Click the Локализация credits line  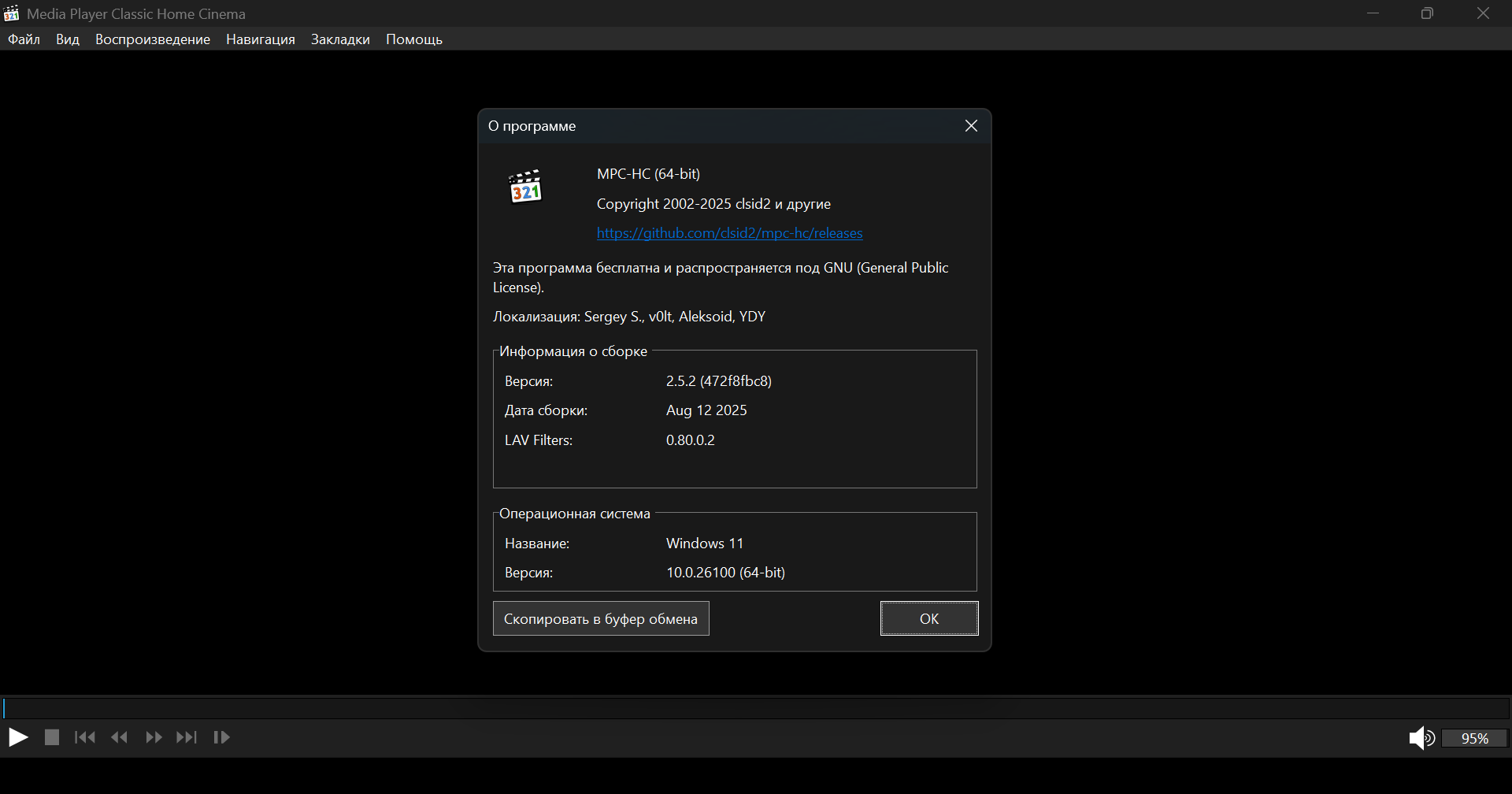click(x=629, y=317)
